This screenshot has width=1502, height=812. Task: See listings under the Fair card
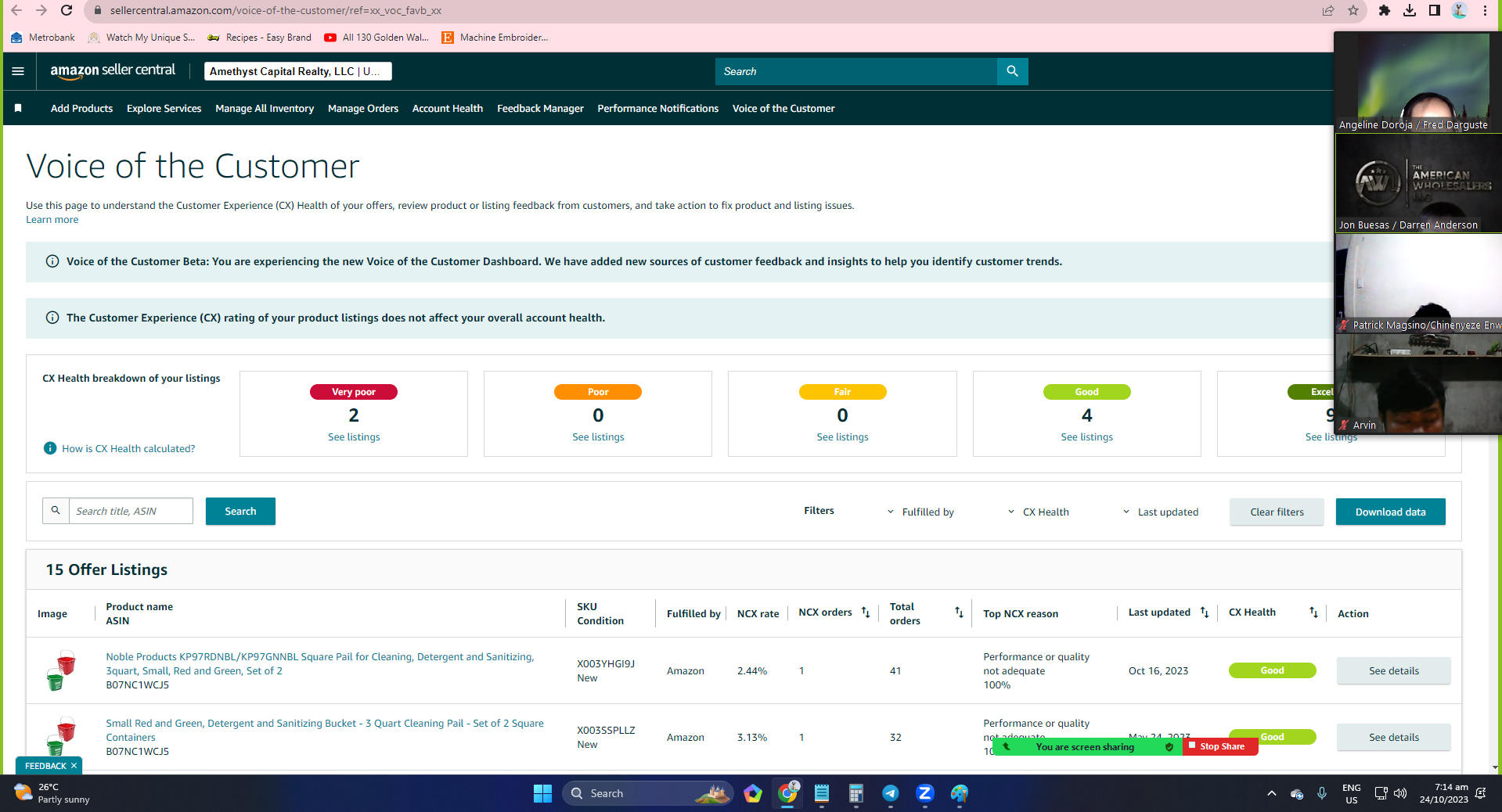click(842, 437)
